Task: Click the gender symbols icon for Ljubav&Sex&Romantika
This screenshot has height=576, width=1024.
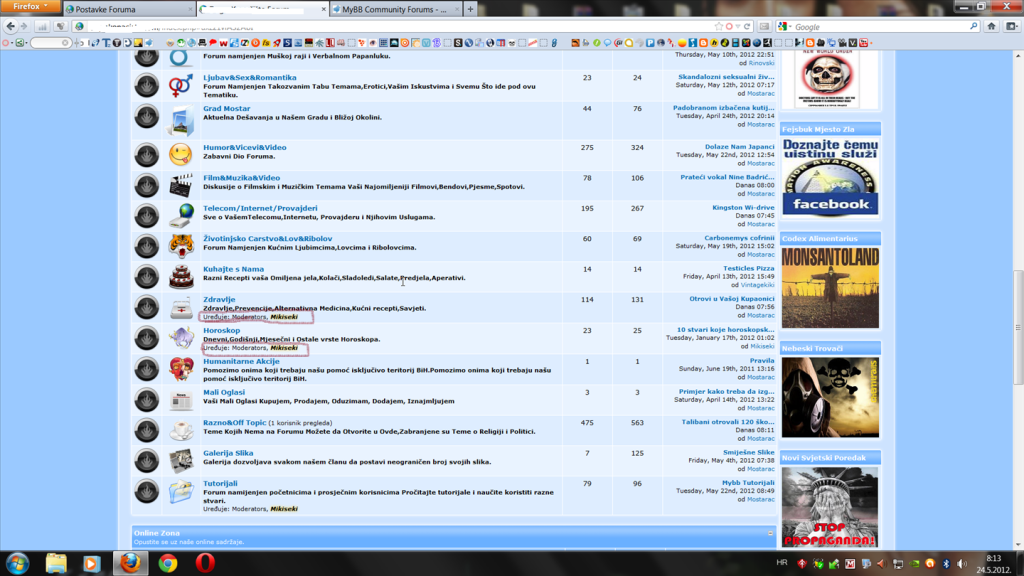Action: (181, 85)
